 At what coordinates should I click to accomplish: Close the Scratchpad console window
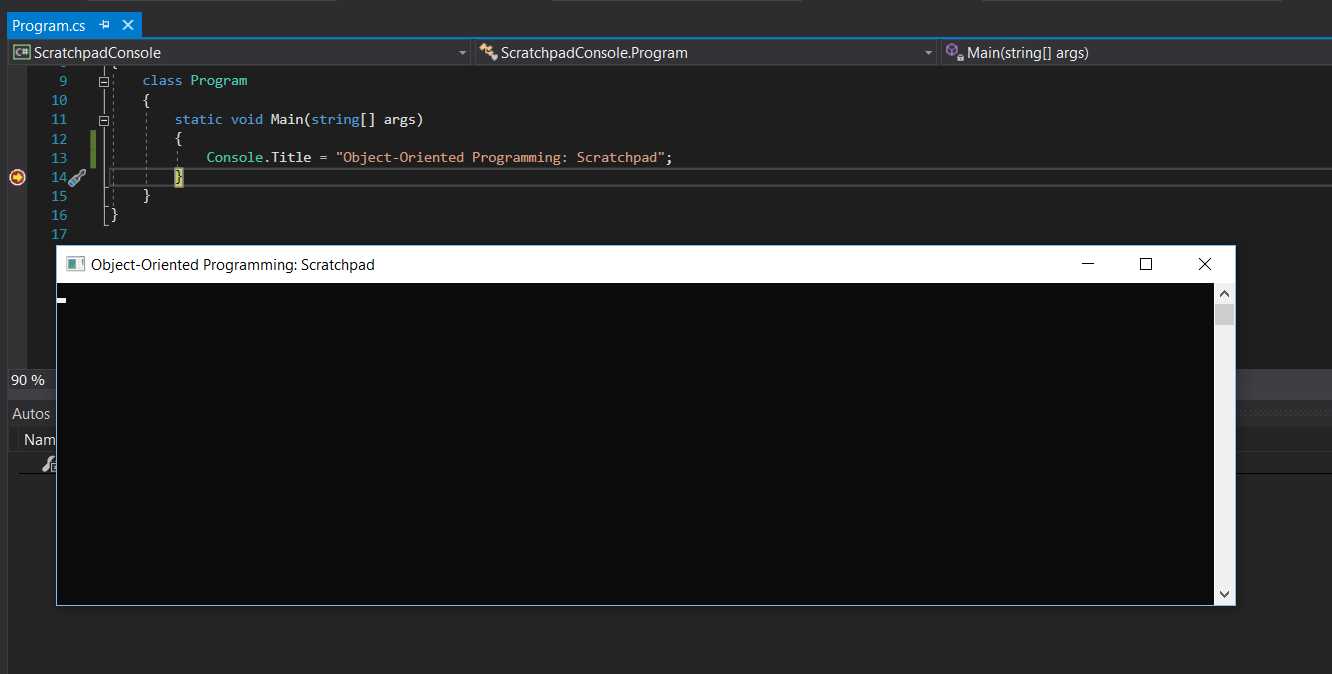pyautogui.click(x=1205, y=264)
